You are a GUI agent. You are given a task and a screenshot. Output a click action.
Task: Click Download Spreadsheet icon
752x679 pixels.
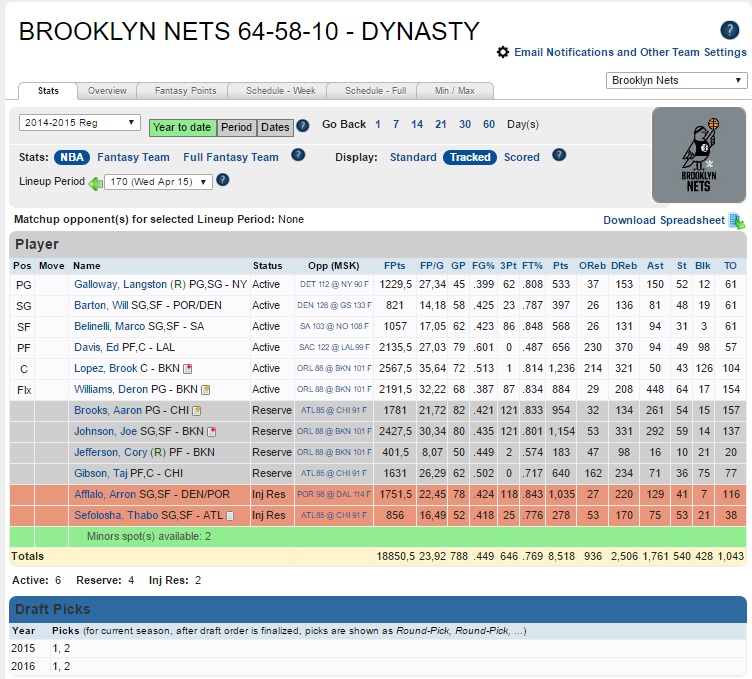(x=737, y=221)
